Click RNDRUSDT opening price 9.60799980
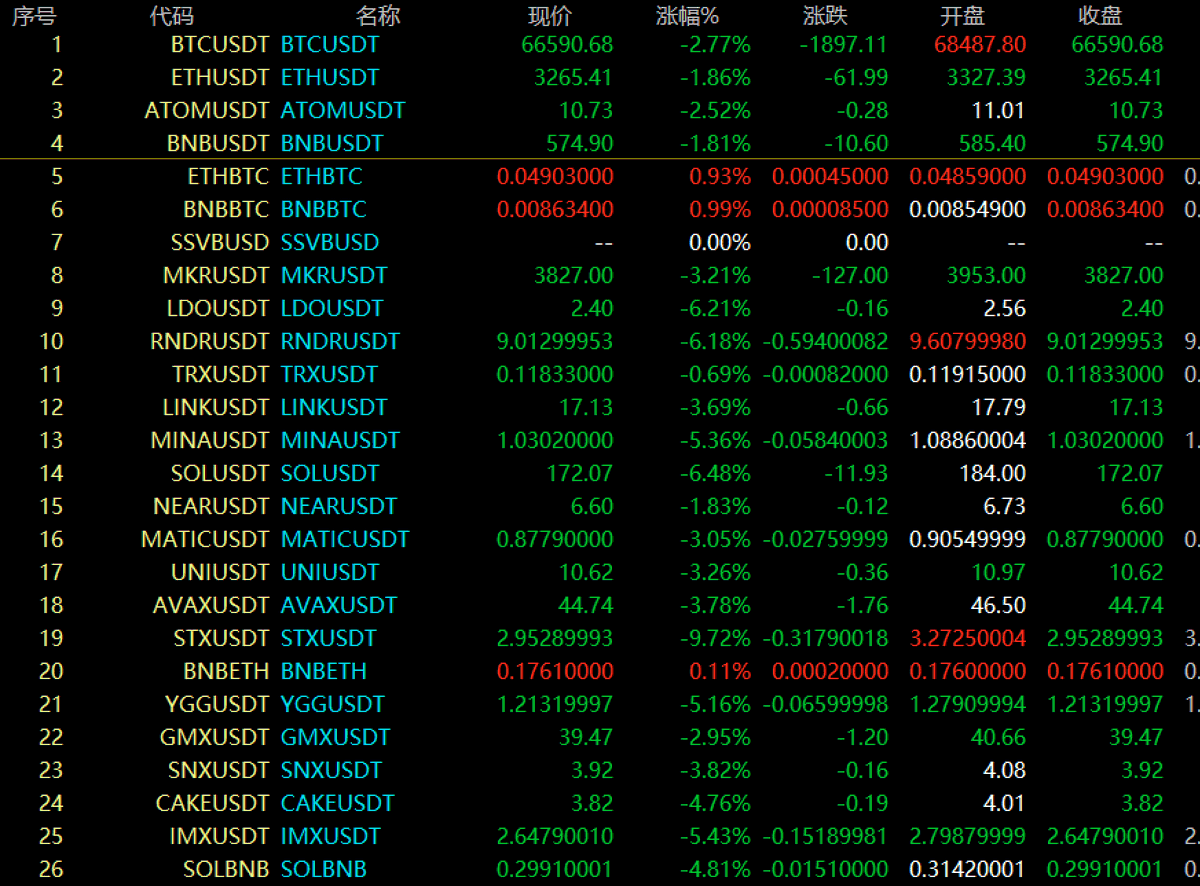The width and height of the screenshot is (1200, 886). coord(968,341)
